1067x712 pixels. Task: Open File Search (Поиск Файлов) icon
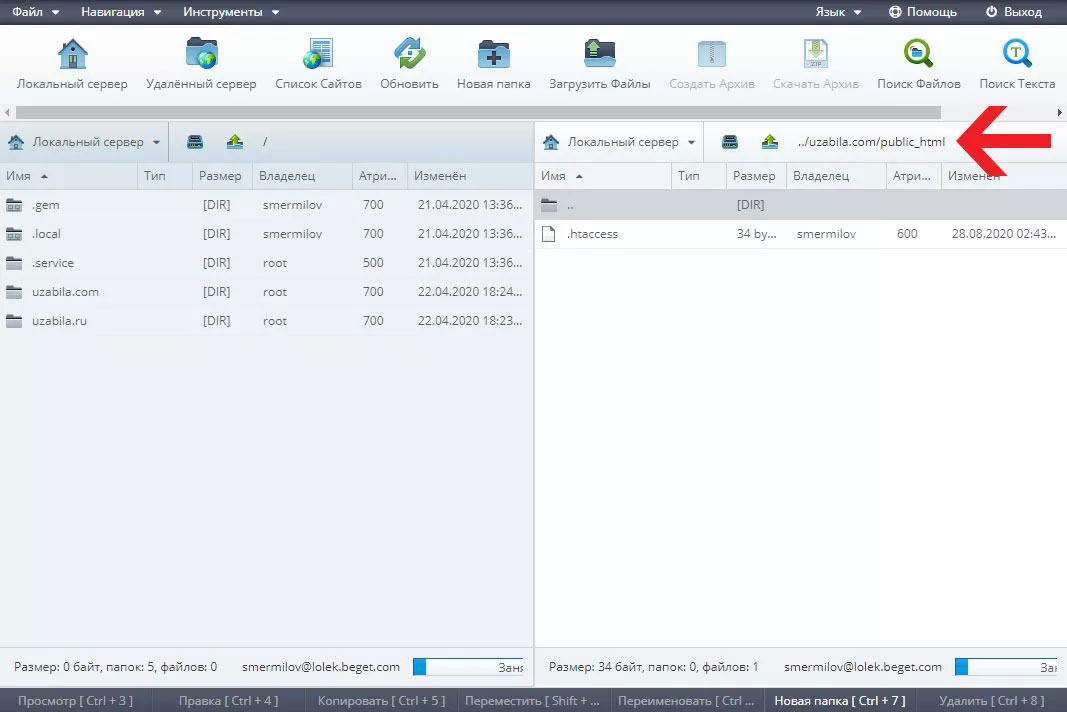pyautogui.click(x=918, y=54)
